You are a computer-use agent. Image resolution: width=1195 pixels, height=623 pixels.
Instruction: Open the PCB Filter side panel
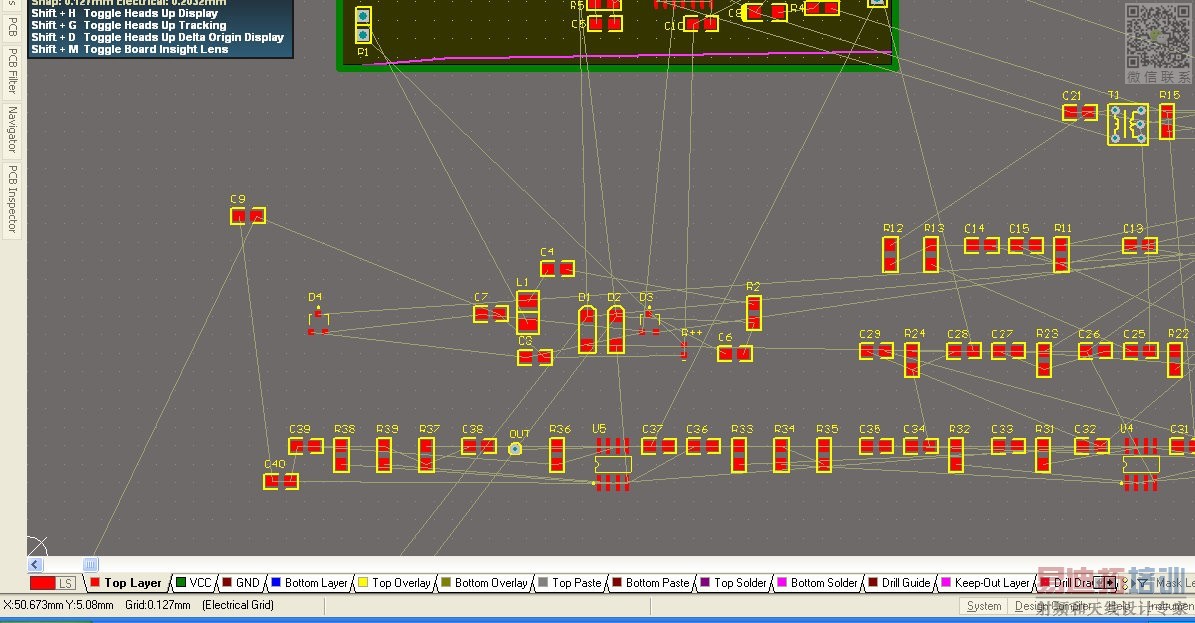pyautogui.click(x=12, y=71)
